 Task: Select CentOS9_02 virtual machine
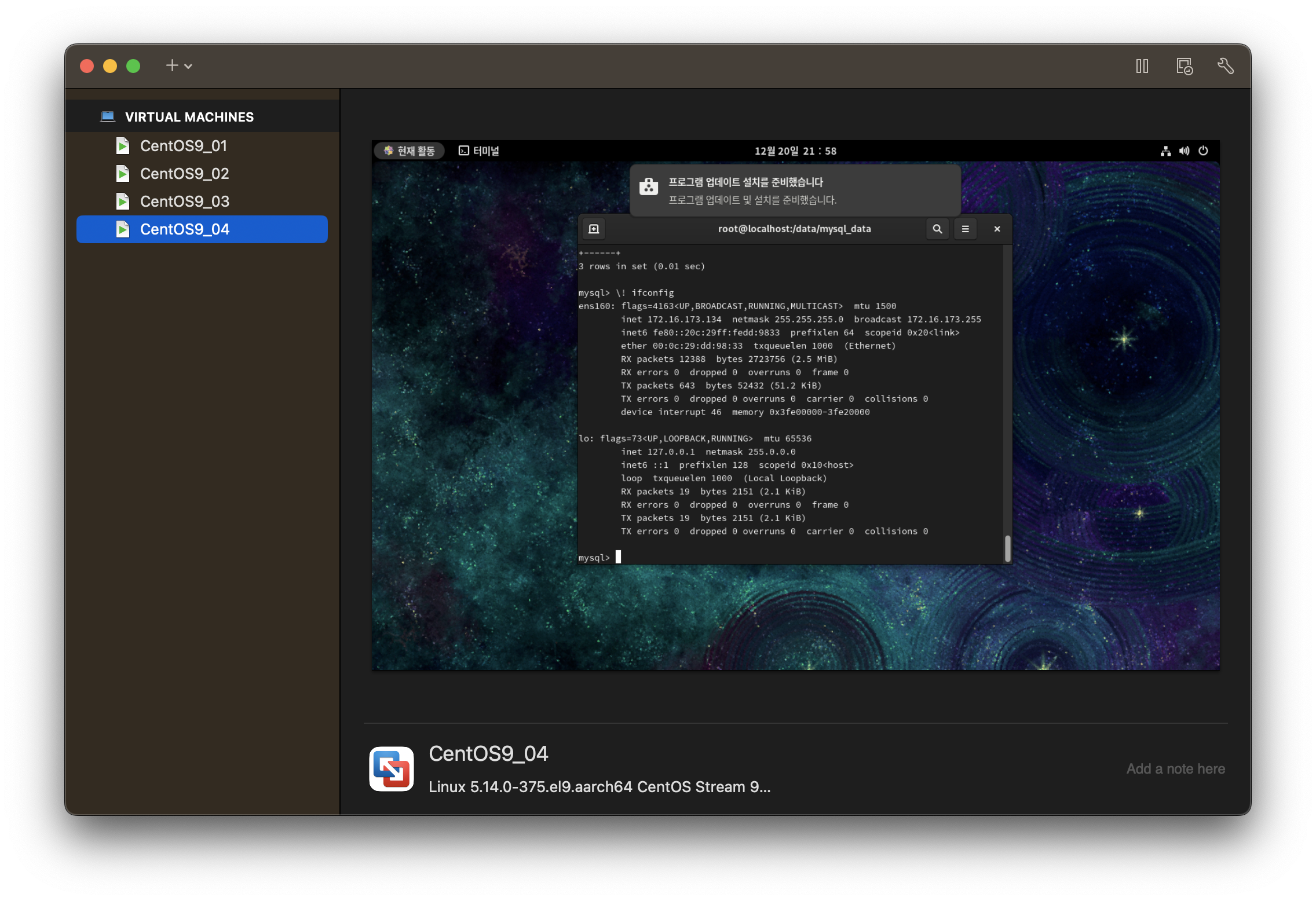click(x=184, y=174)
